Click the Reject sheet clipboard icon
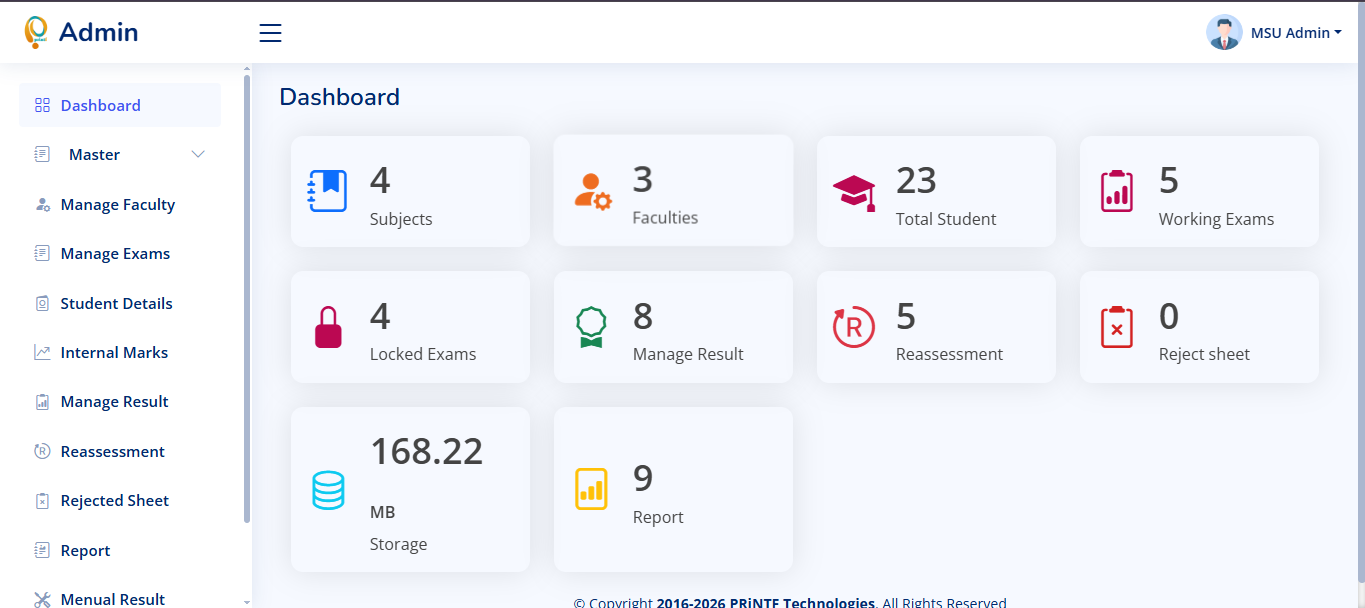Image resolution: width=1365 pixels, height=608 pixels. point(1117,326)
